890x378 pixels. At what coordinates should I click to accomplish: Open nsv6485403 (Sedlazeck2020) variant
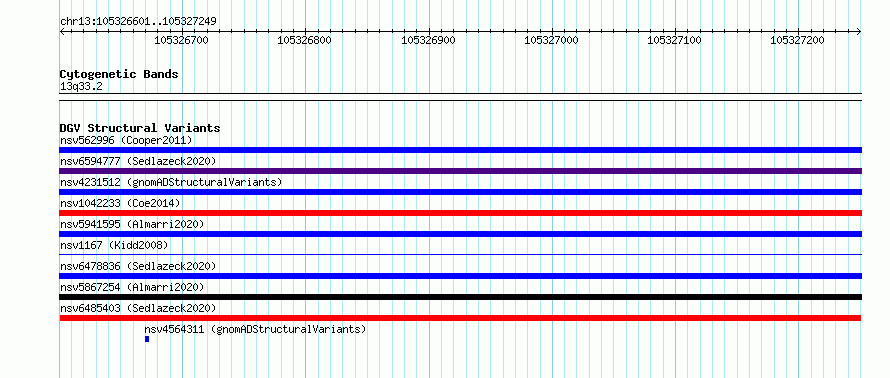tap(138, 308)
